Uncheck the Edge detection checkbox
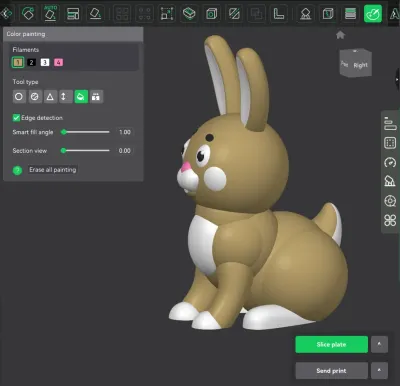Viewport: 400px width, 386px height. (16, 118)
